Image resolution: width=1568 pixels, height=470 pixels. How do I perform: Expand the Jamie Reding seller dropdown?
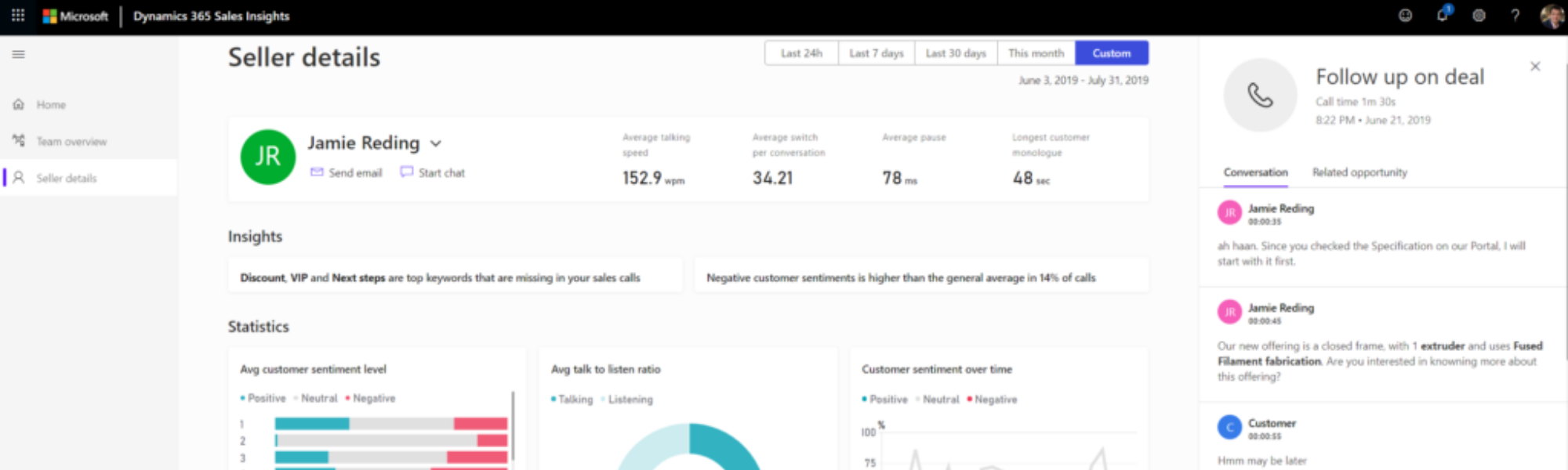(436, 143)
